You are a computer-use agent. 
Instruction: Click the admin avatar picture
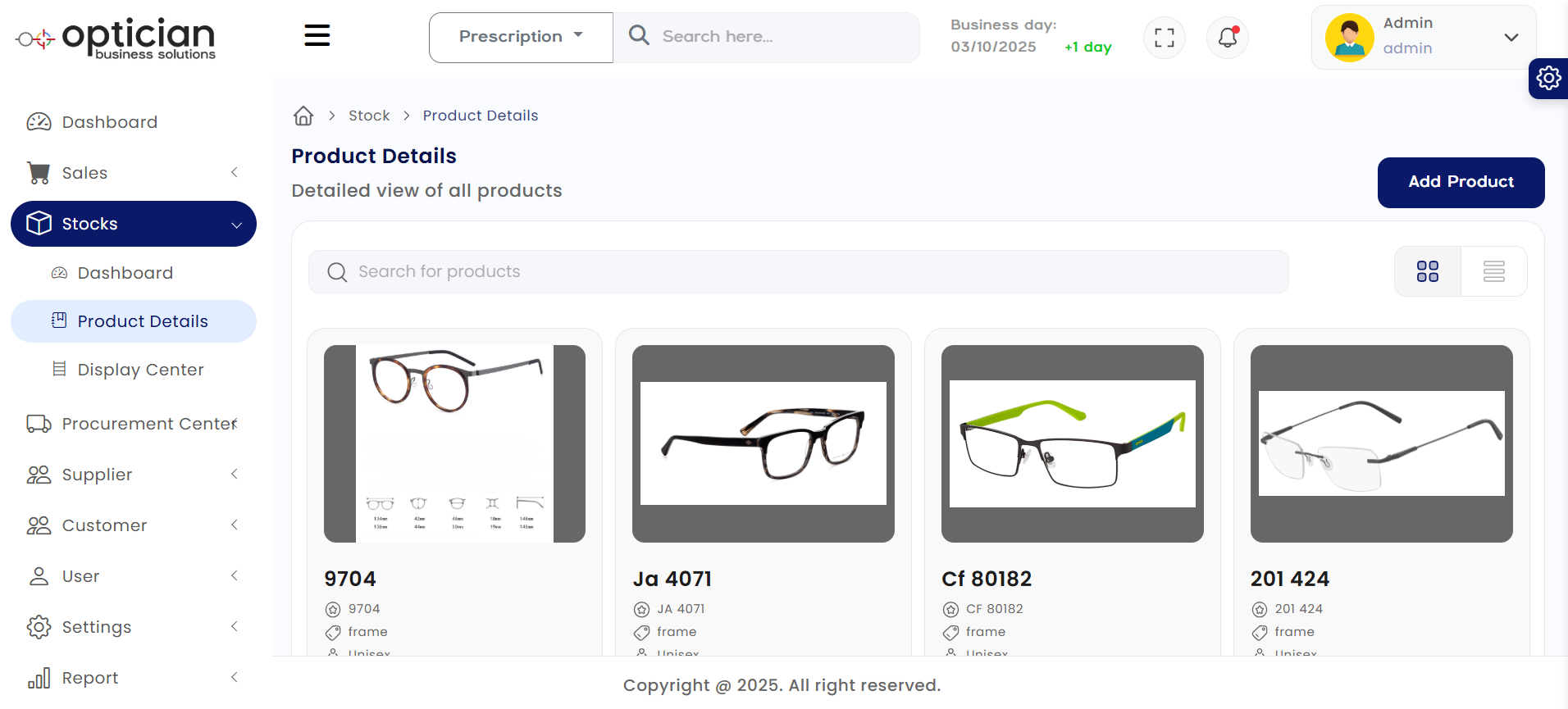(x=1349, y=38)
